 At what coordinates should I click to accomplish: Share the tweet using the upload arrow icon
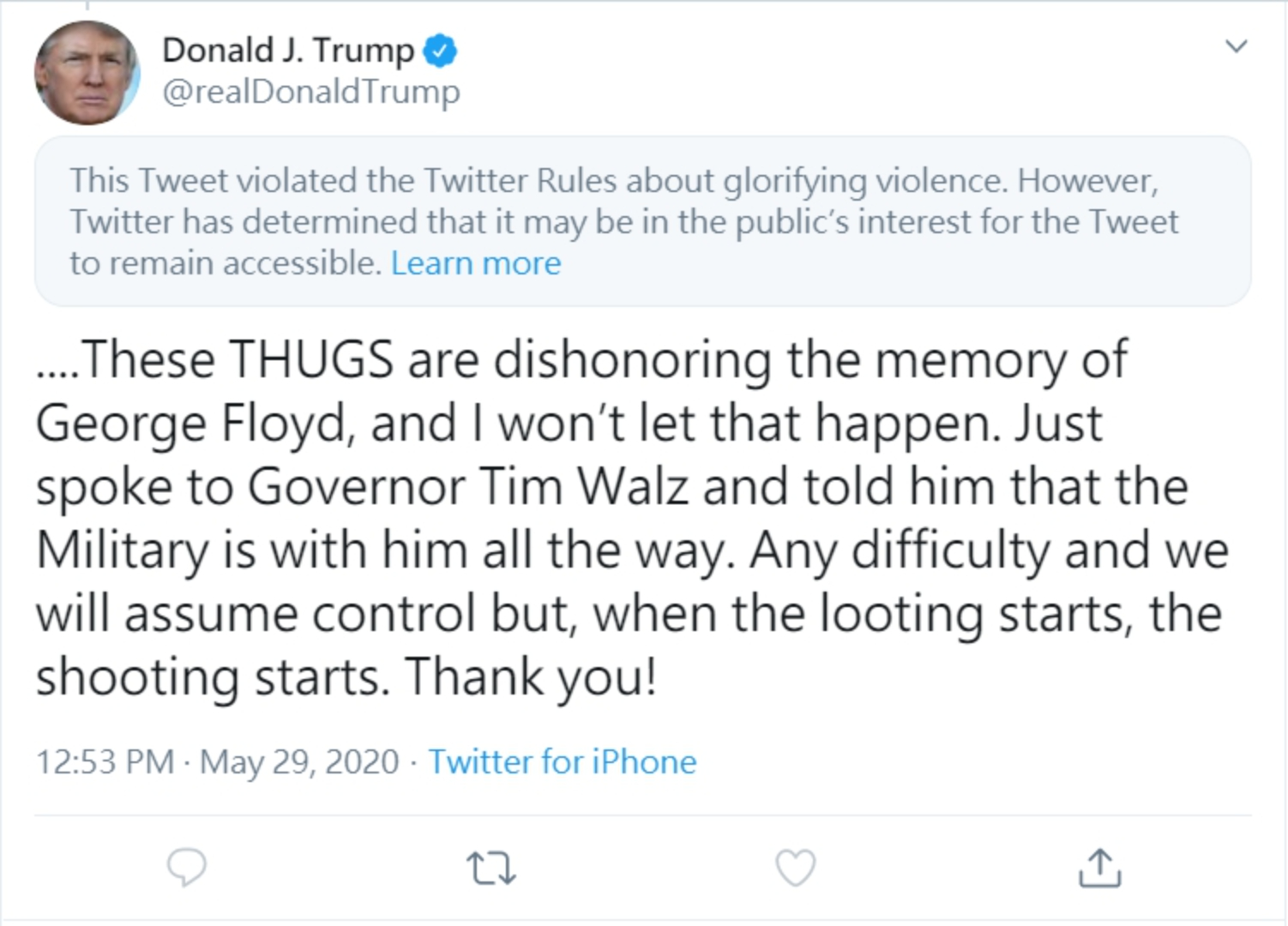coord(1098,868)
